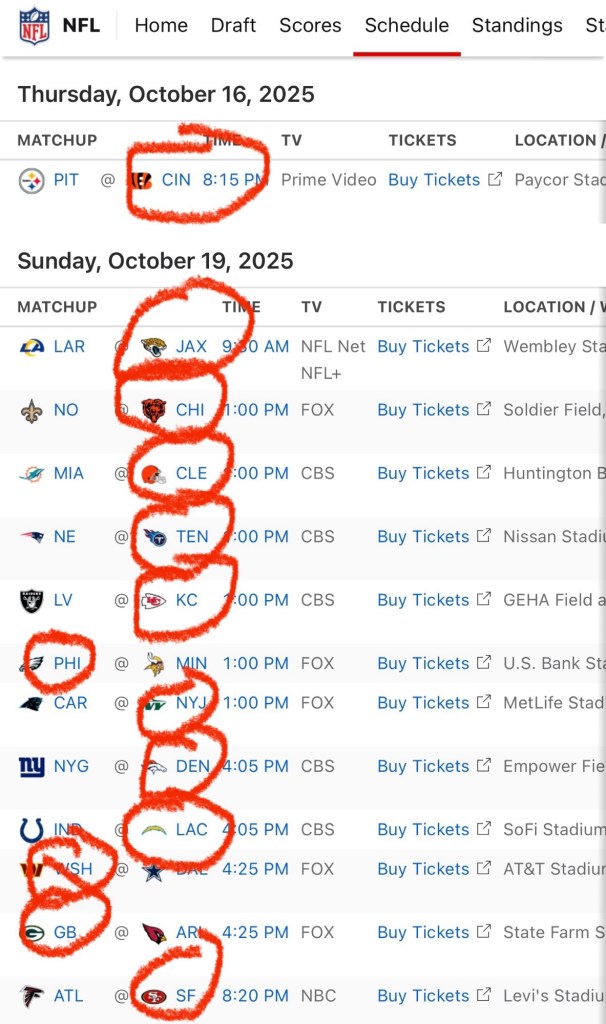This screenshot has height=1024, width=606.
Task: Buy Tickets for the ATL at SF game
Action: coord(424,996)
